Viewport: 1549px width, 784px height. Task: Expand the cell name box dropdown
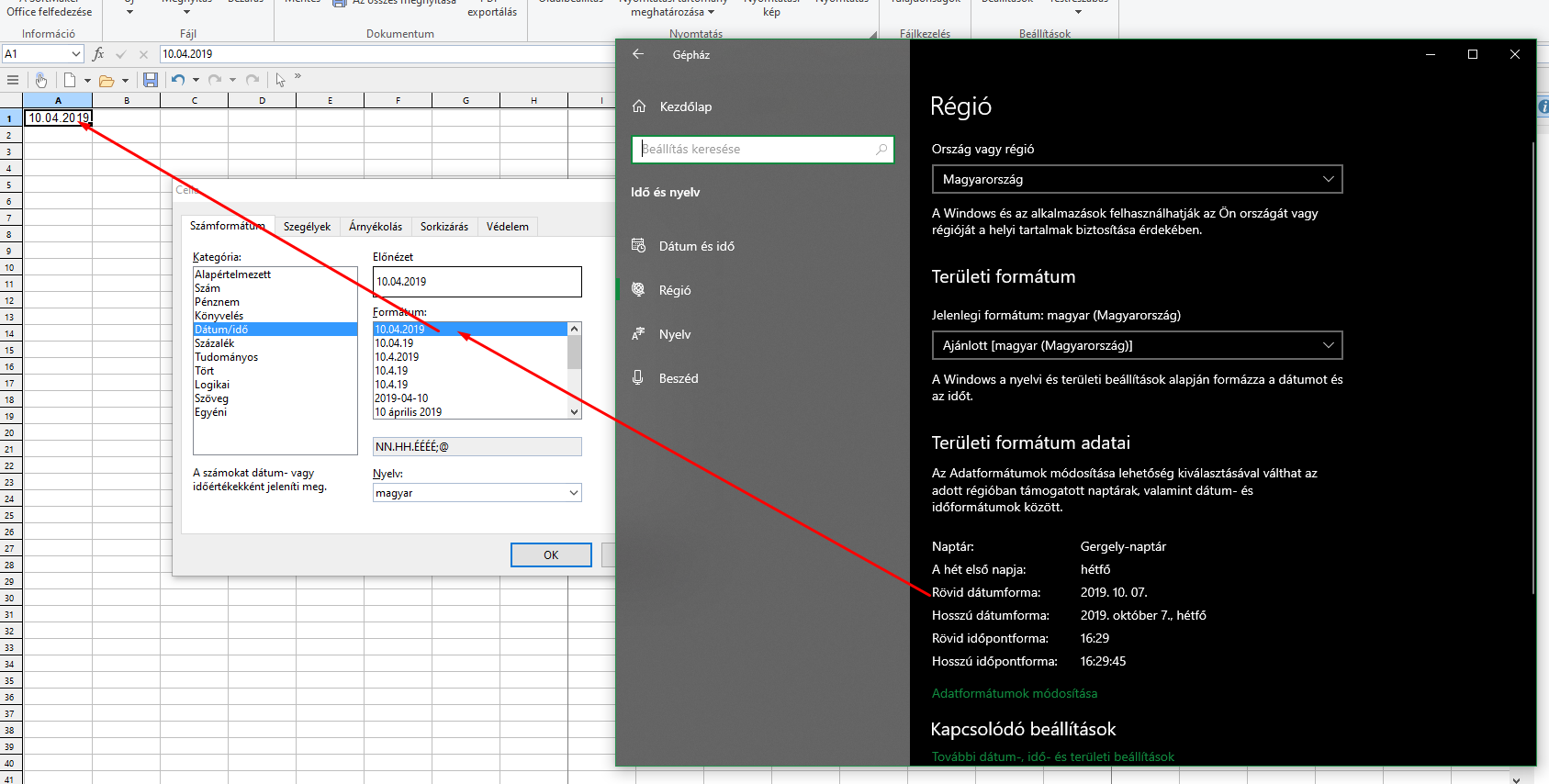pyautogui.click(x=75, y=54)
